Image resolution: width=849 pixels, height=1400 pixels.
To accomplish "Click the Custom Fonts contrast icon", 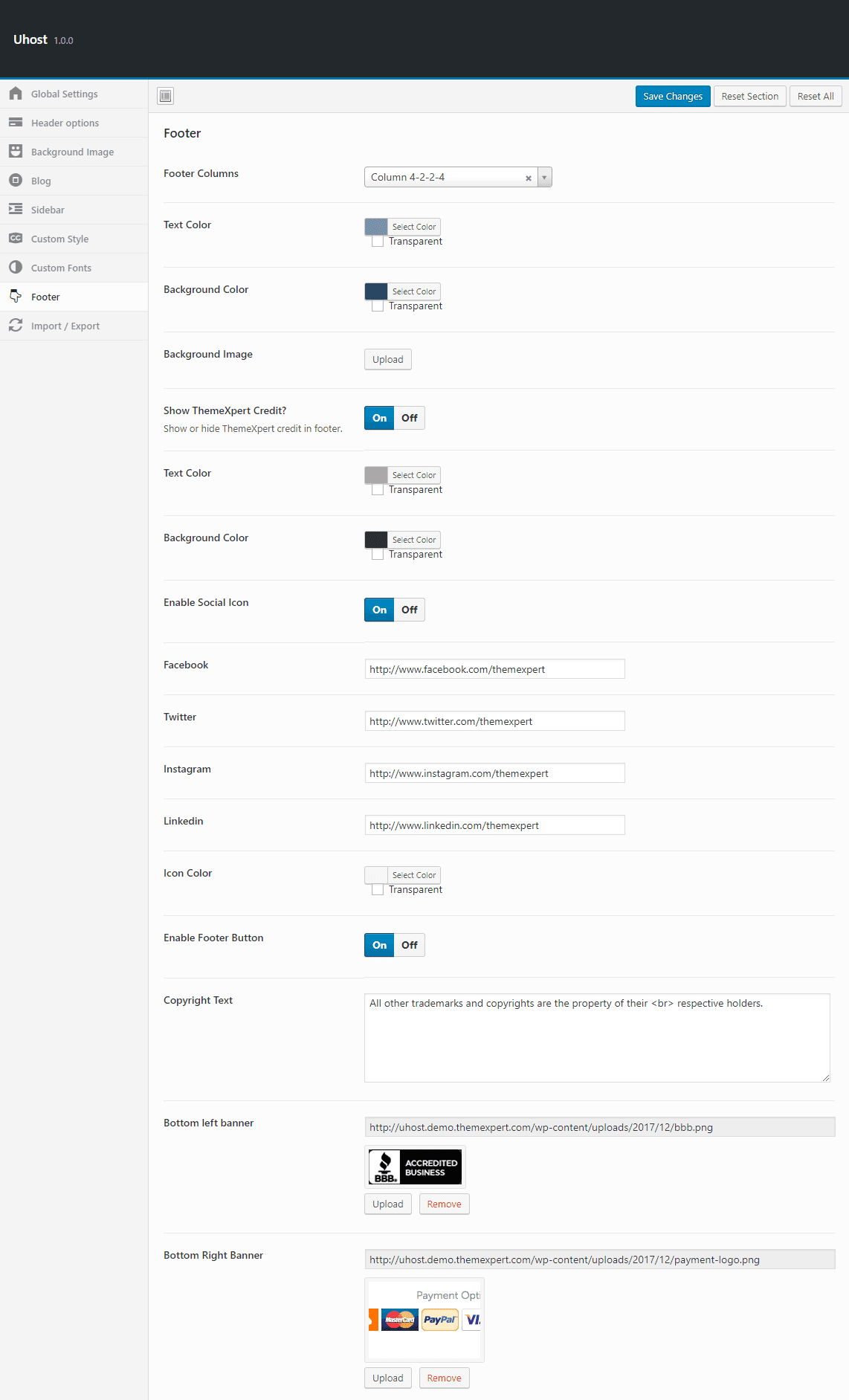I will tap(16, 268).
